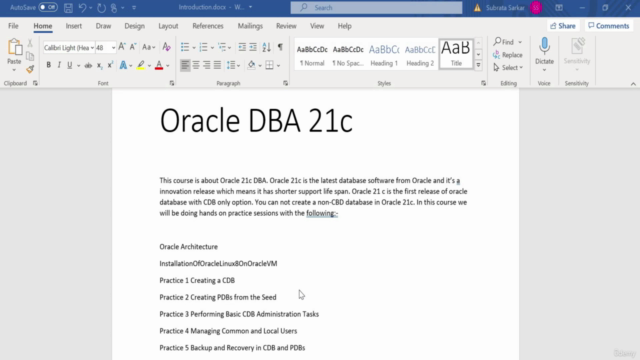
Task: Open ribbon display options icon
Action: tap(559, 7)
